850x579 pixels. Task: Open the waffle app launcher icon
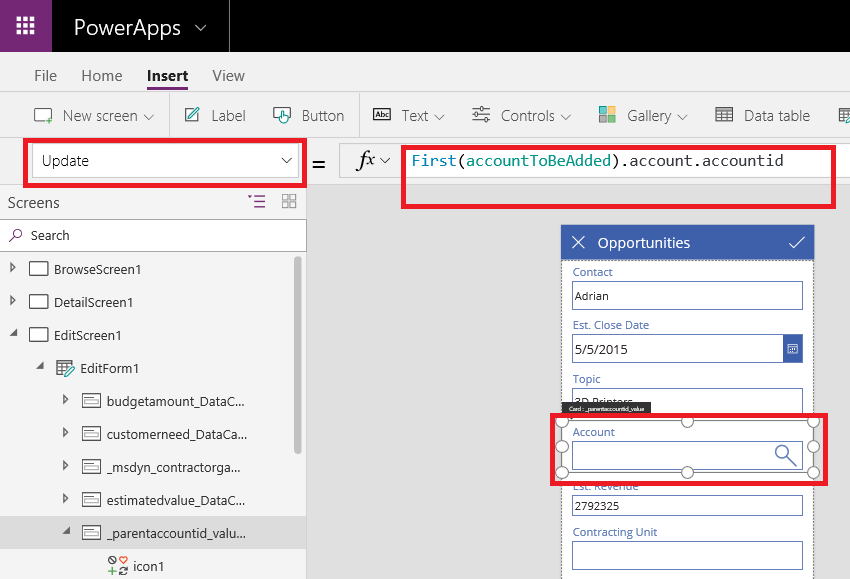point(25,25)
